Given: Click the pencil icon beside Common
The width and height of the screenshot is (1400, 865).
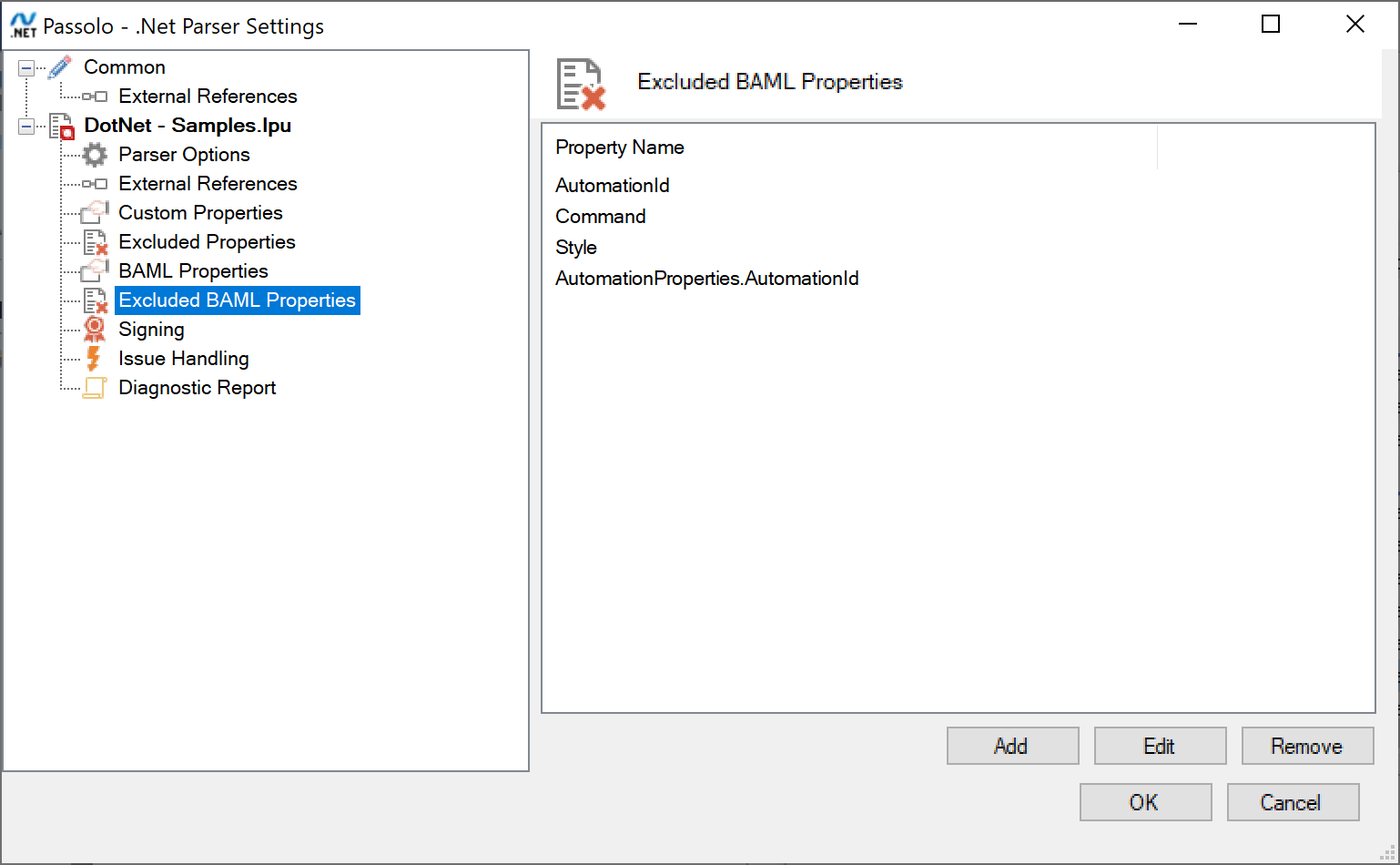Looking at the screenshot, I should [x=60, y=66].
